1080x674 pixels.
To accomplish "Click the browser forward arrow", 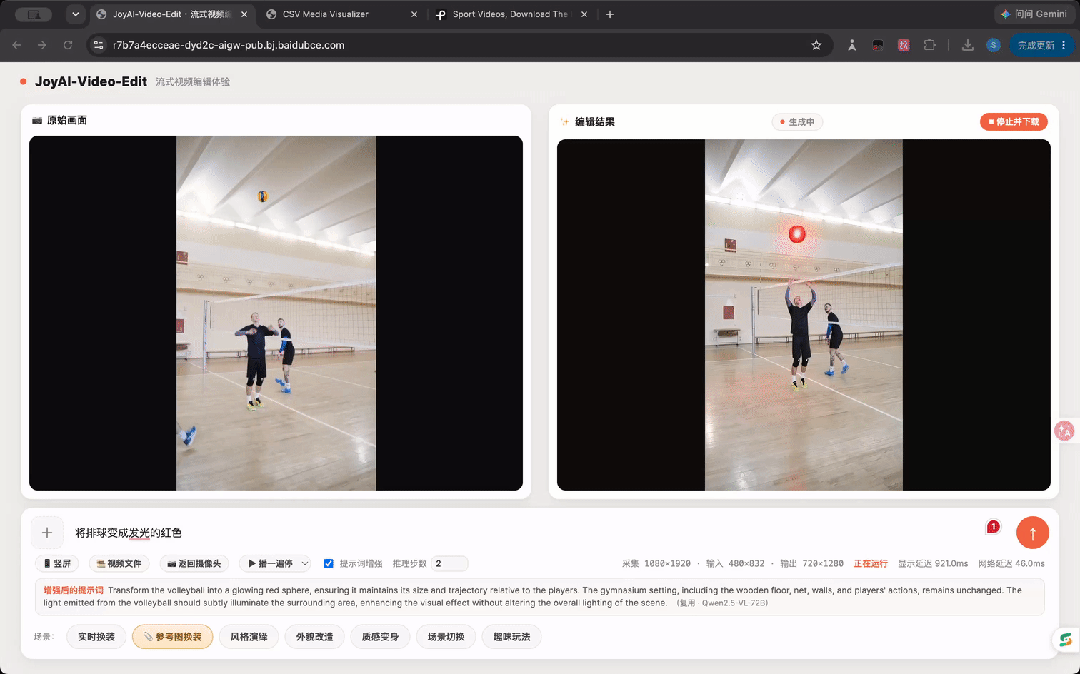I will coord(42,45).
